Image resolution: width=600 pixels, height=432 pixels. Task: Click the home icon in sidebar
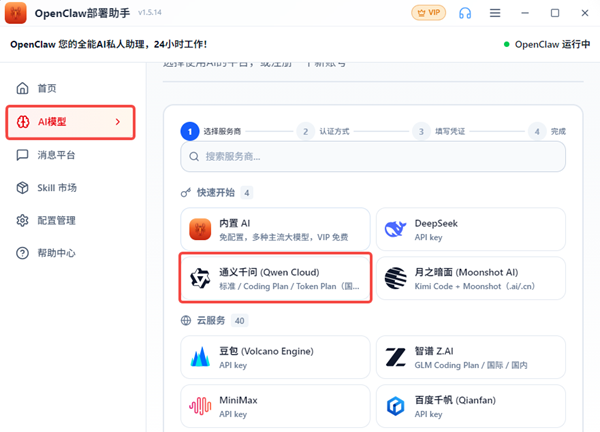(22, 88)
